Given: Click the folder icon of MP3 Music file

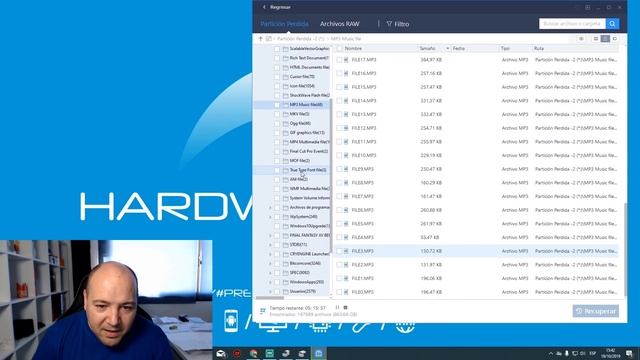Looking at the screenshot, I should 286,105.
